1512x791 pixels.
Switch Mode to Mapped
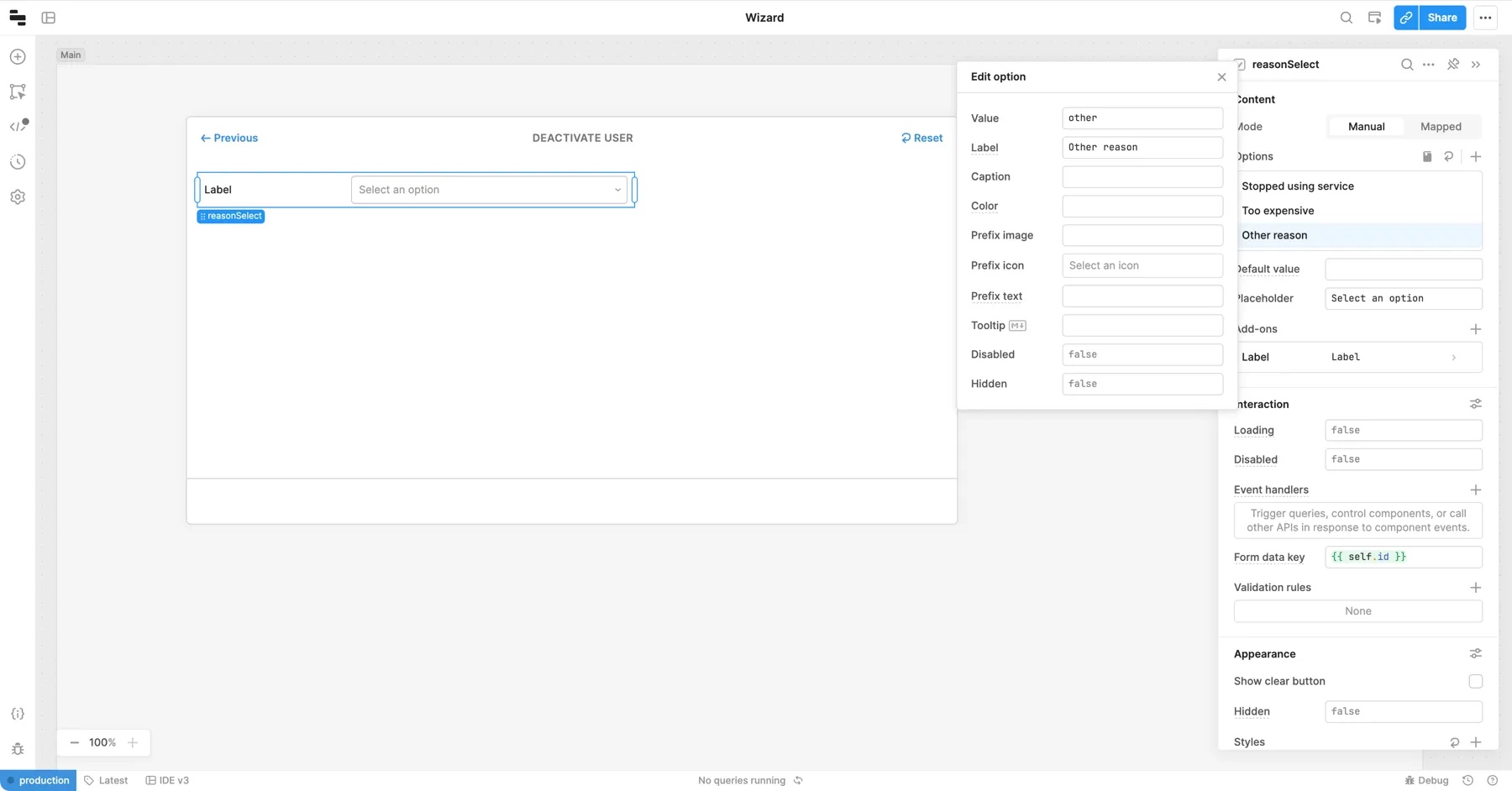click(x=1441, y=127)
